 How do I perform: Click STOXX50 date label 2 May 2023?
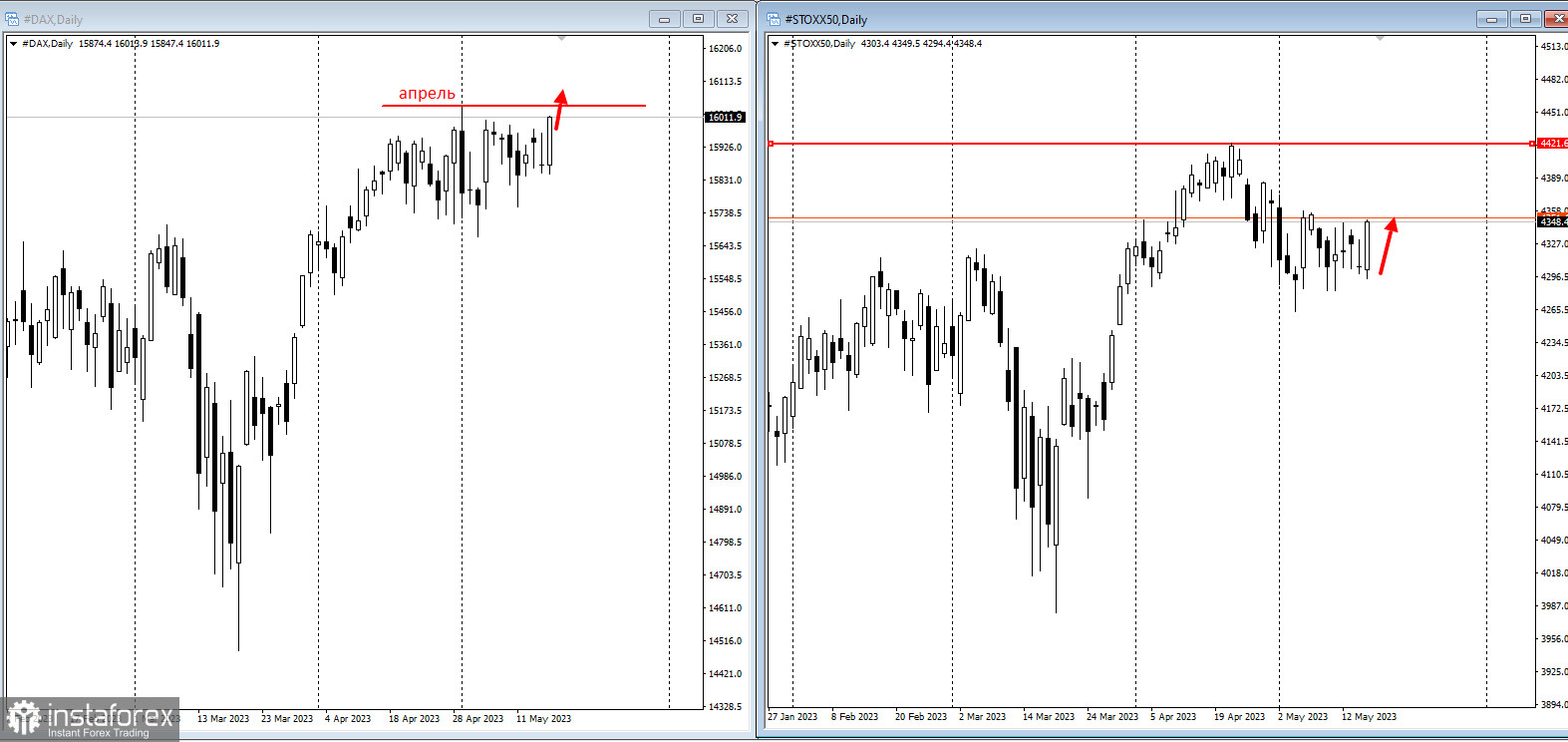[x=1303, y=717]
